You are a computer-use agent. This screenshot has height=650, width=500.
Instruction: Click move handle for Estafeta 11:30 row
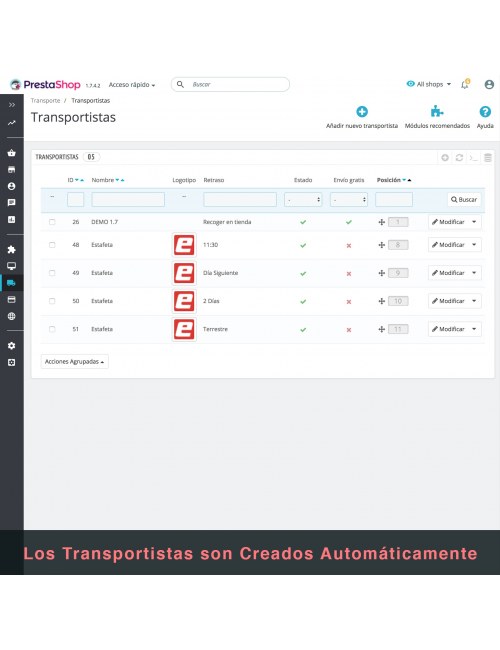click(x=381, y=245)
